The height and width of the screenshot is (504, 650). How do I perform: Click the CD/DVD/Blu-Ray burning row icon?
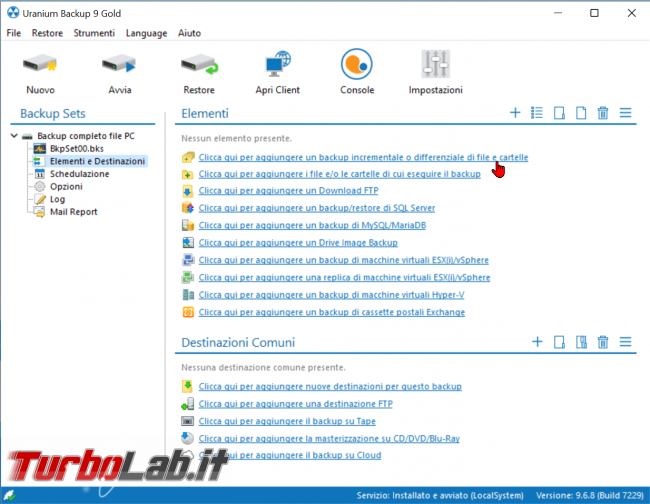[x=188, y=438]
